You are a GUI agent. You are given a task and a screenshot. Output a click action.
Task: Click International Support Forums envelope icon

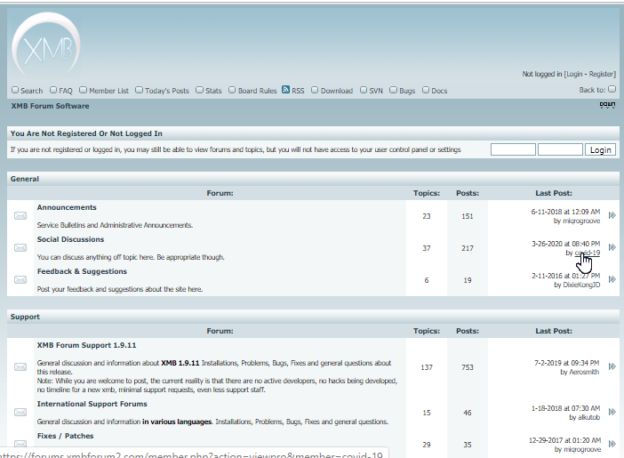point(20,412)
